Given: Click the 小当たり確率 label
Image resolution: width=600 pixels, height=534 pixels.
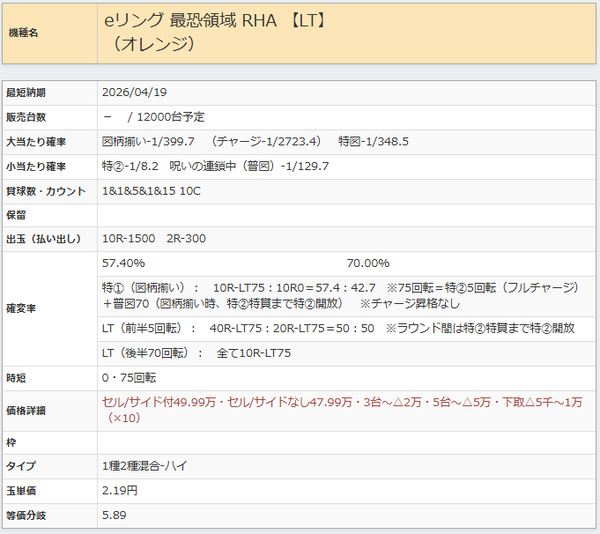Looking at the screenshot, I should click(36, 167).
